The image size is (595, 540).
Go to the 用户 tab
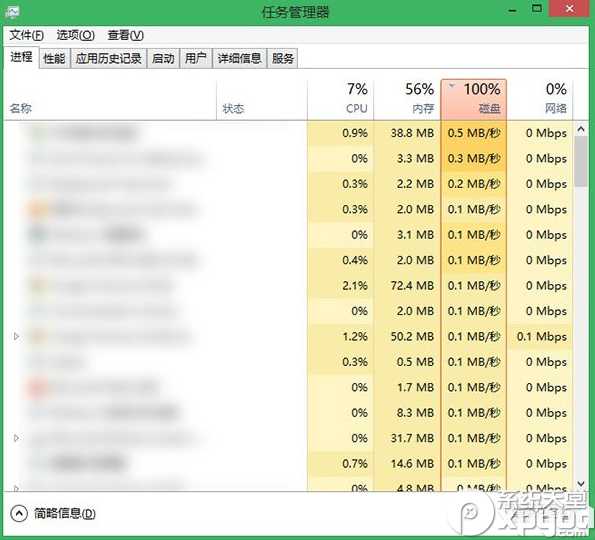tap(195, 58)
